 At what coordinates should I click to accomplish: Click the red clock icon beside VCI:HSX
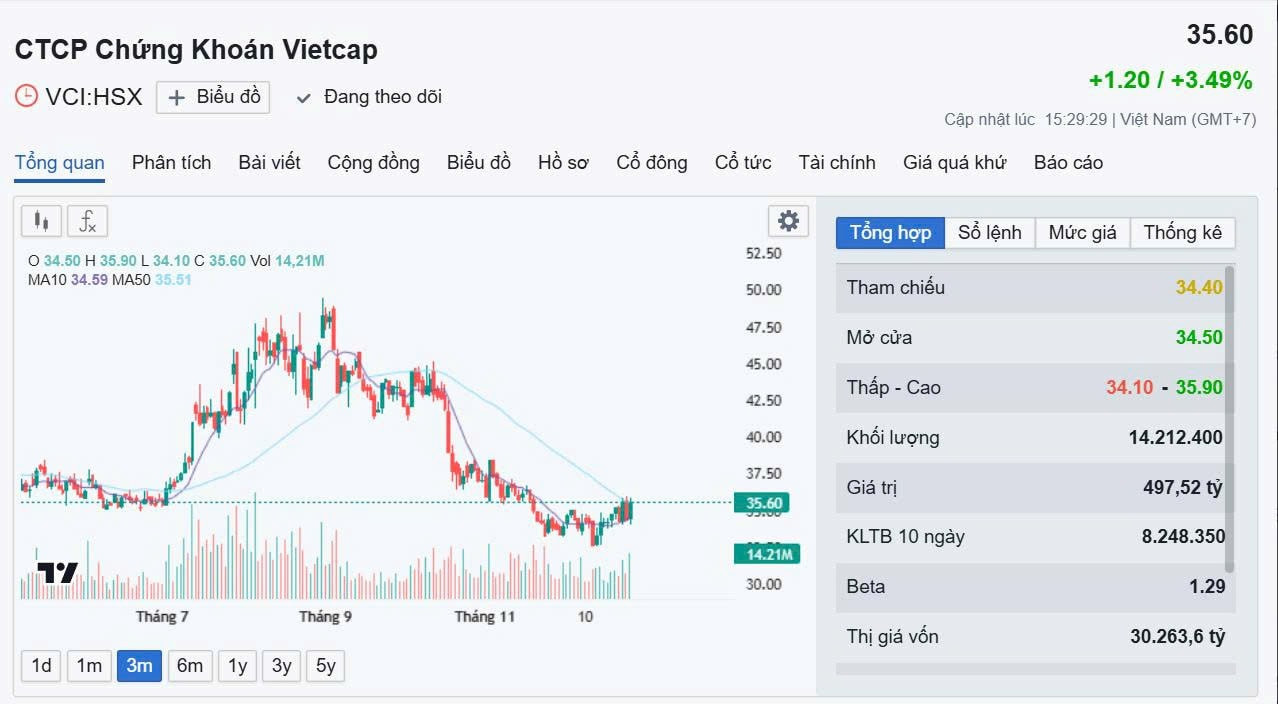26,97
